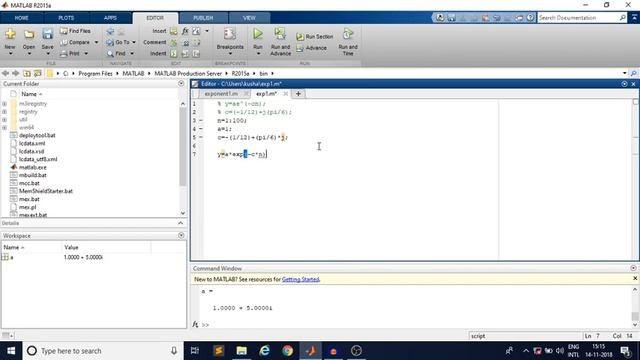Switch to the PUBLISH tab
The width and height of the screenshot is (640, 360).
pos(203,18)
